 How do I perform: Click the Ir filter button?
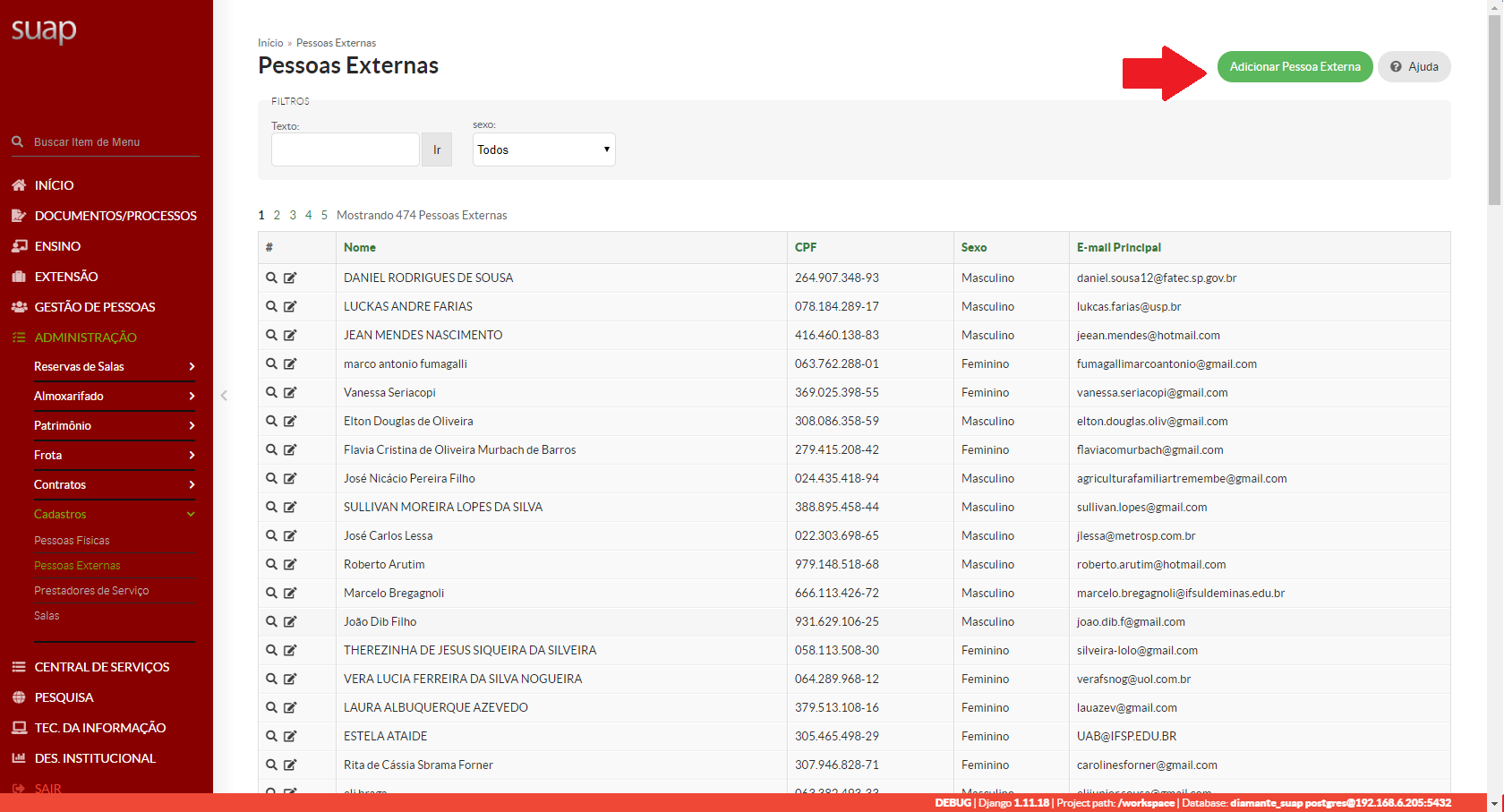pos(437,150)
